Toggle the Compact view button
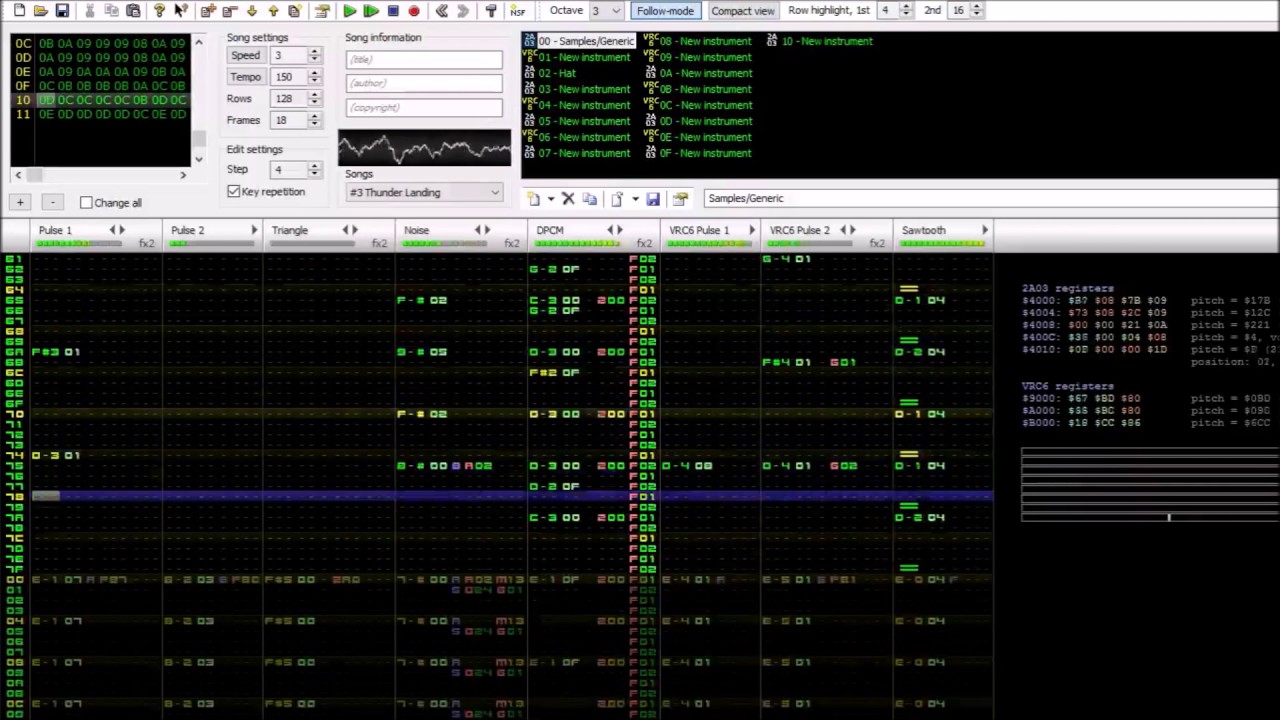Image resolution: width=1280 pixels, height=720 pixels. coord(743,11)
